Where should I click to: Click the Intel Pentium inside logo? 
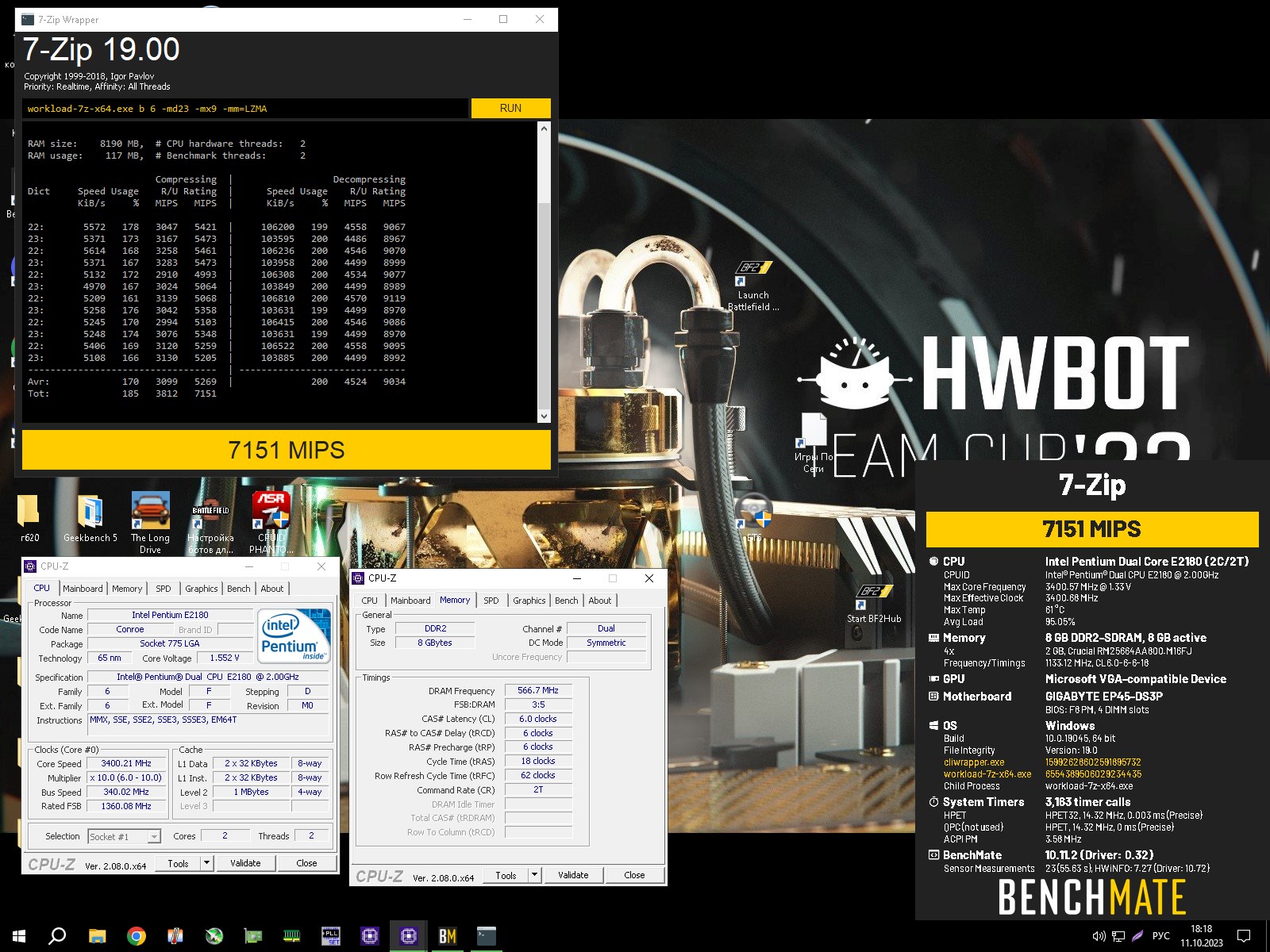click(295, 635)
